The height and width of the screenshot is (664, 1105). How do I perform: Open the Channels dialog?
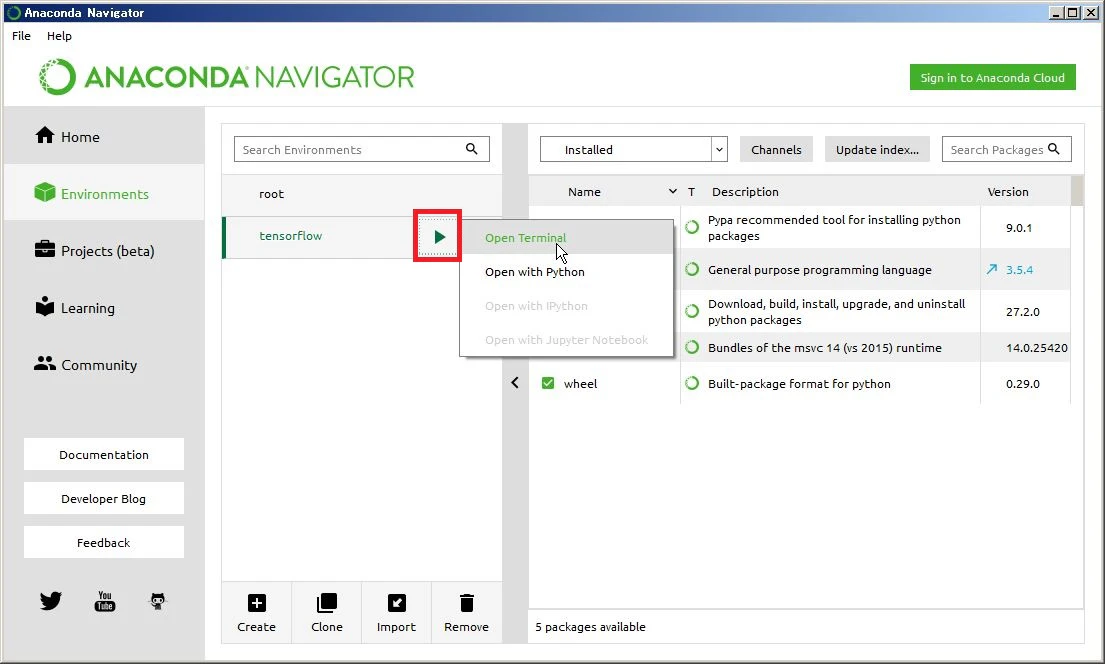pyautogui.click(x=776, y=149)
